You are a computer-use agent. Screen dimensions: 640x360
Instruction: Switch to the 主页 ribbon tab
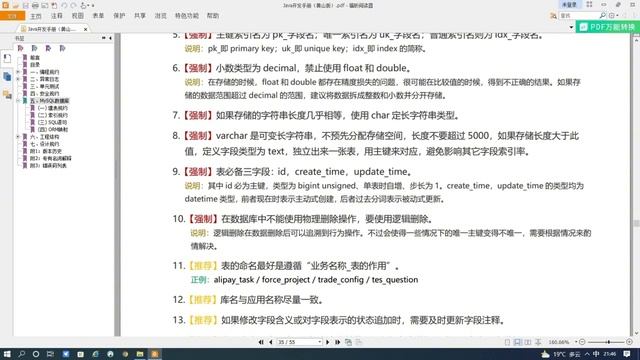click(x=36, y=16)
